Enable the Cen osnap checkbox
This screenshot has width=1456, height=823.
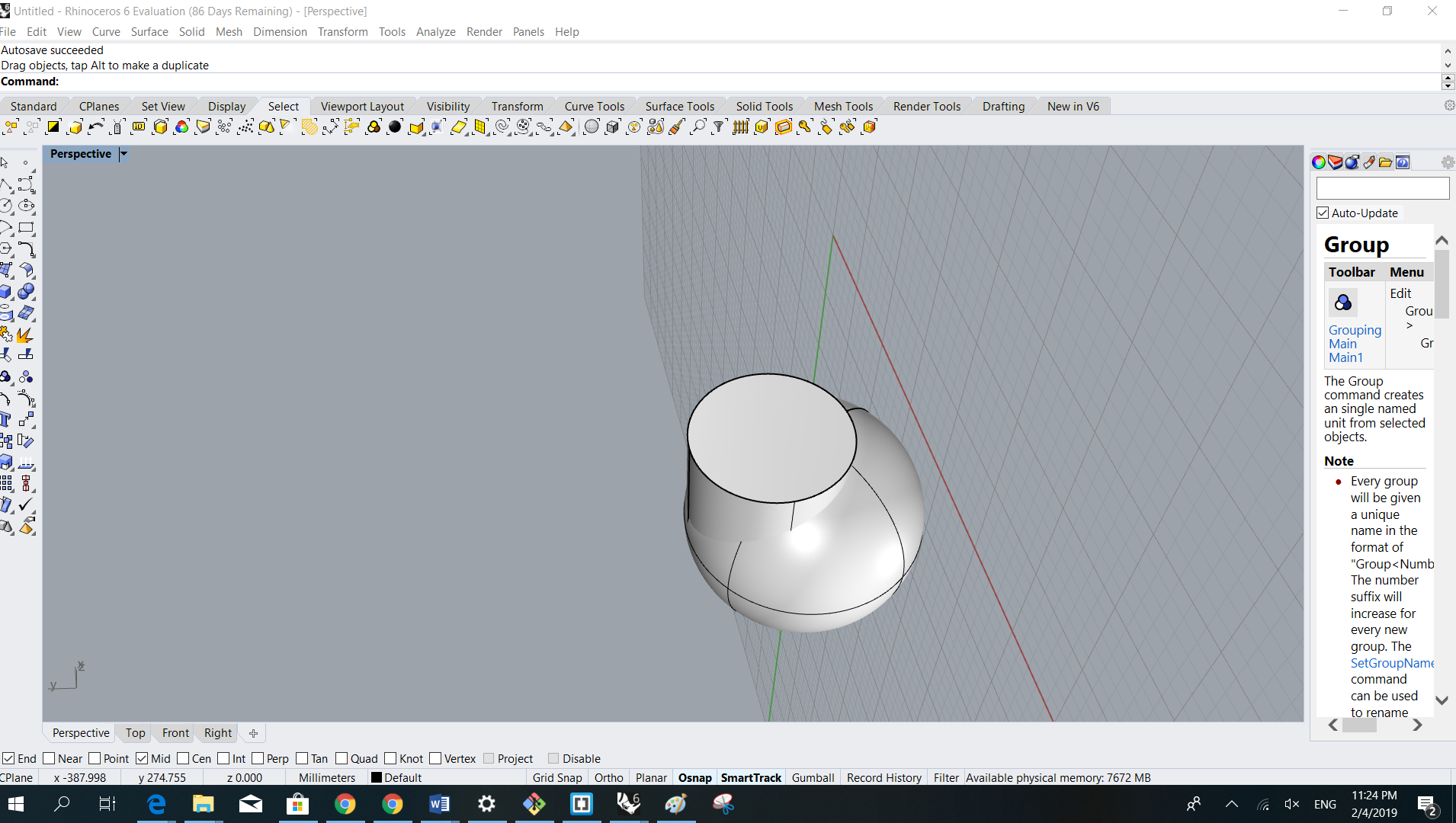pyautogui.click(x=183, y=759)
